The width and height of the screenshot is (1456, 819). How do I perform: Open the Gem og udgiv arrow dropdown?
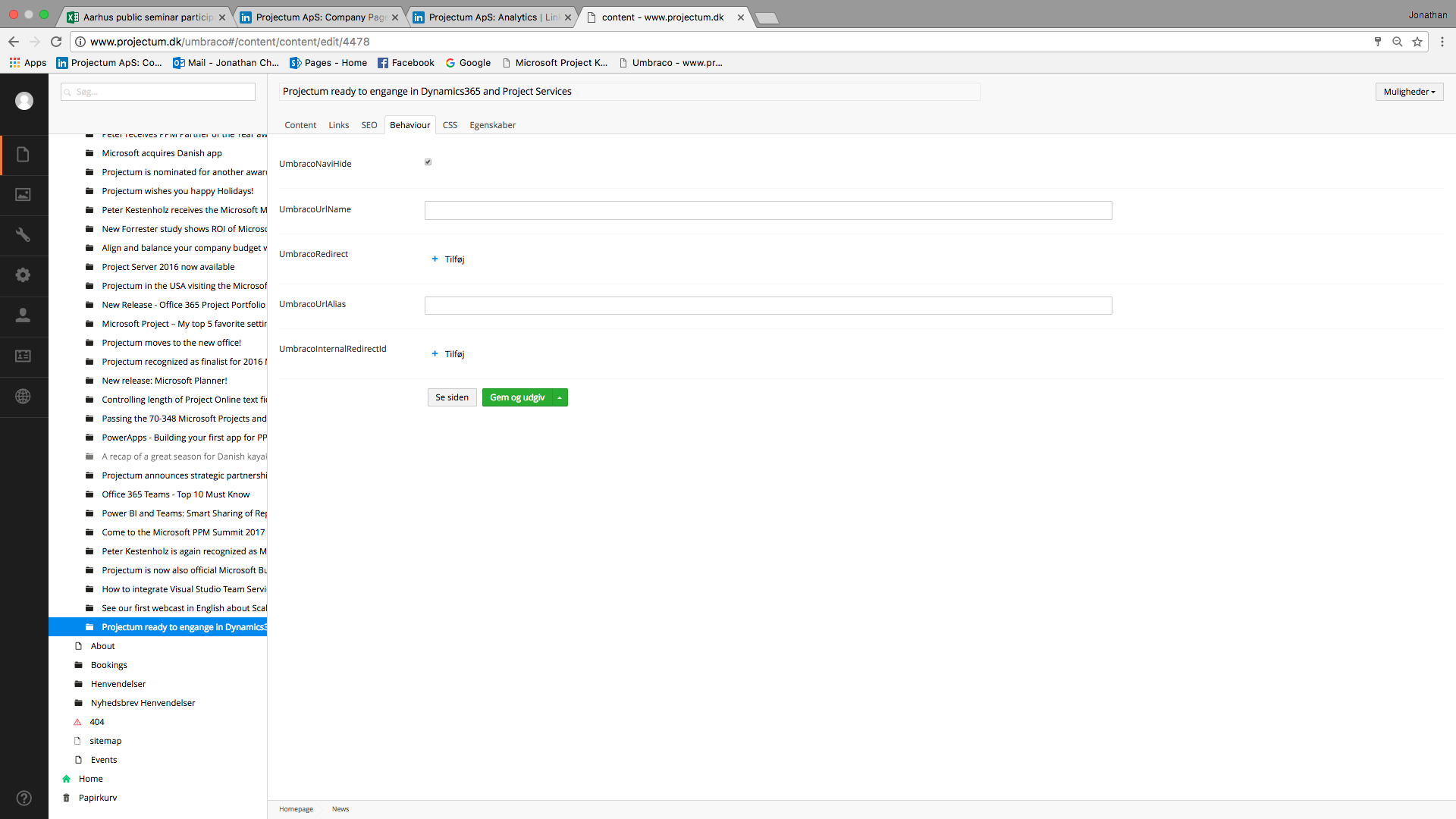click(560, 398)
